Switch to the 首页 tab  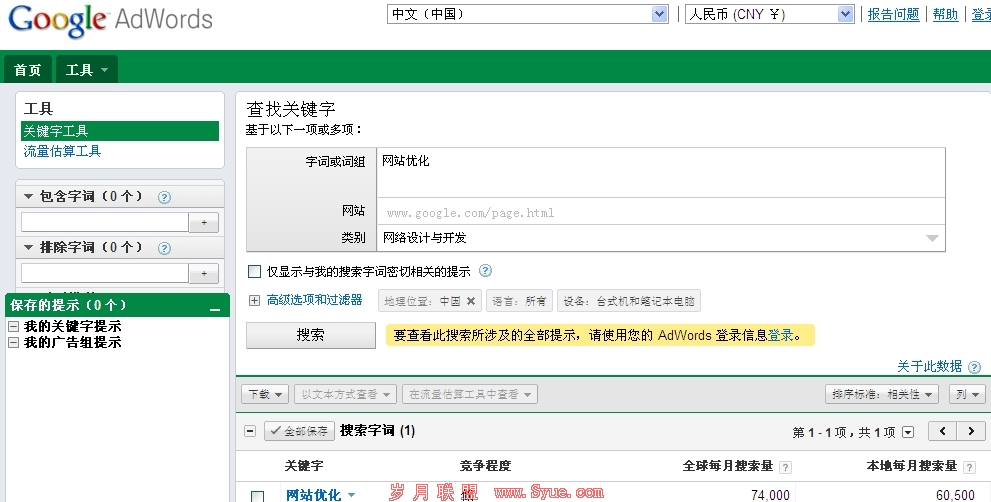(28, 70)
